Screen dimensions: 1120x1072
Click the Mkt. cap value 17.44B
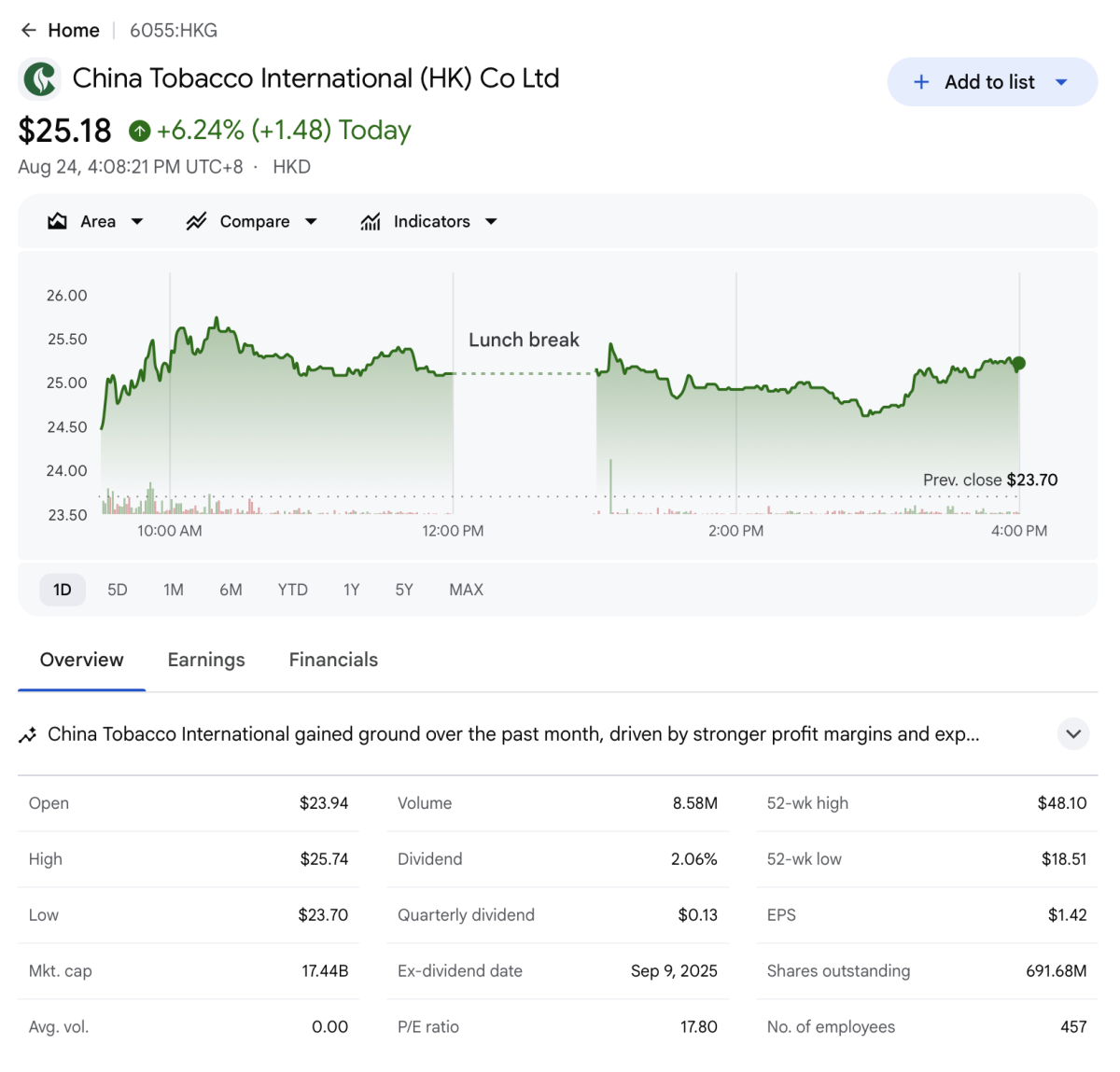(x=325, y=971)
